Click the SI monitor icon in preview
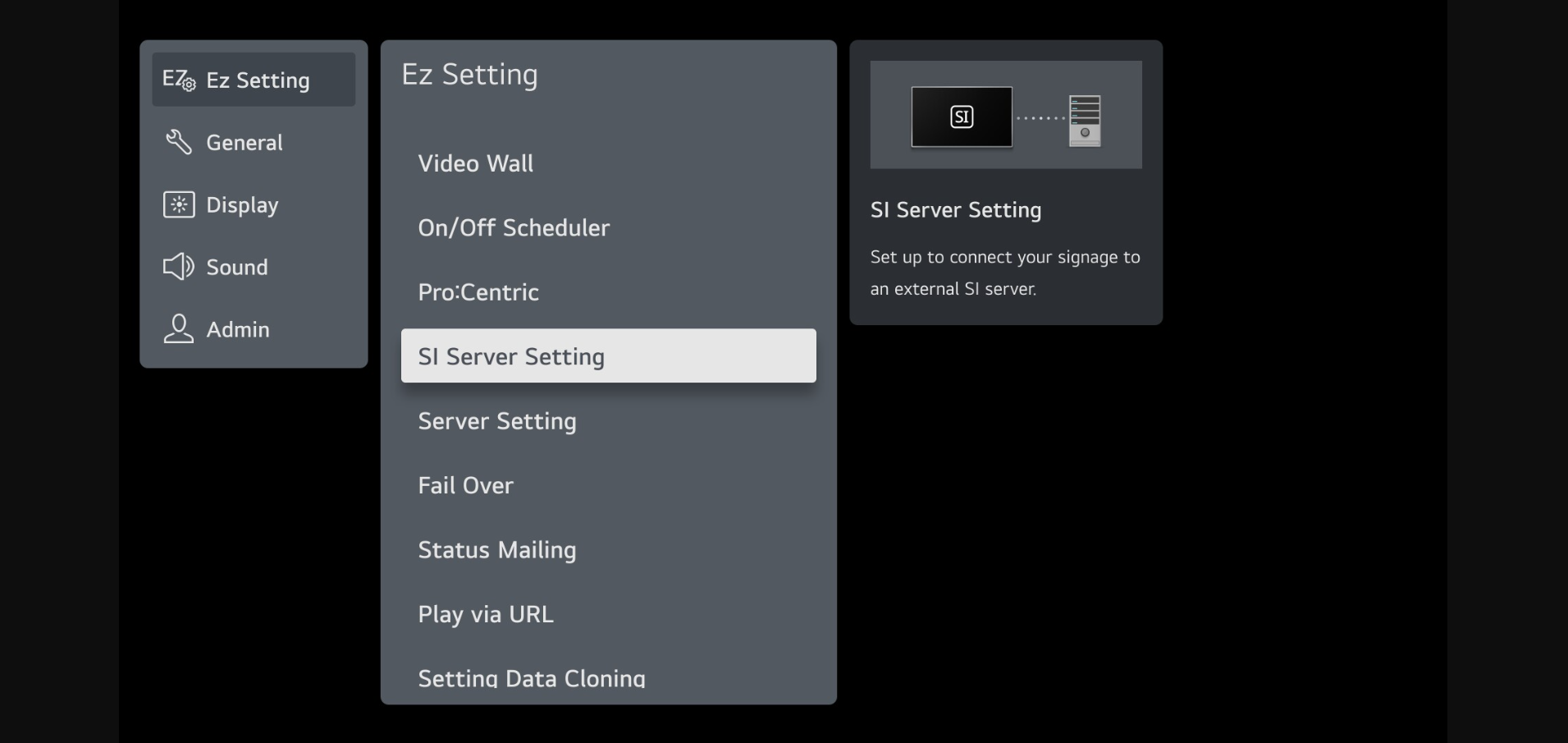Image resolution: width=1568 pixels, height=743 pixels. 962,117
